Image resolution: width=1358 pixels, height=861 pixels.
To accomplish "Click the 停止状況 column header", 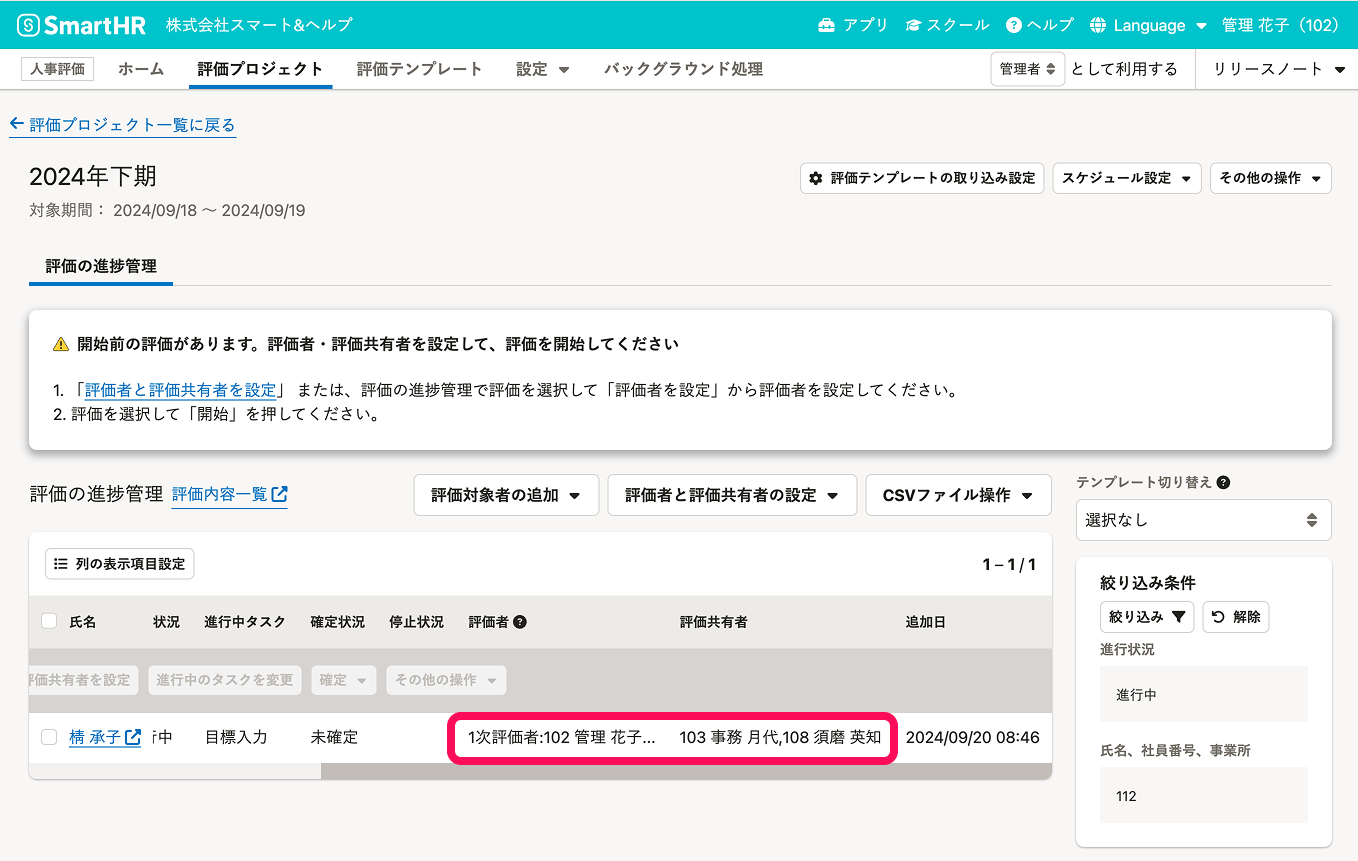I will pos(416,622).
